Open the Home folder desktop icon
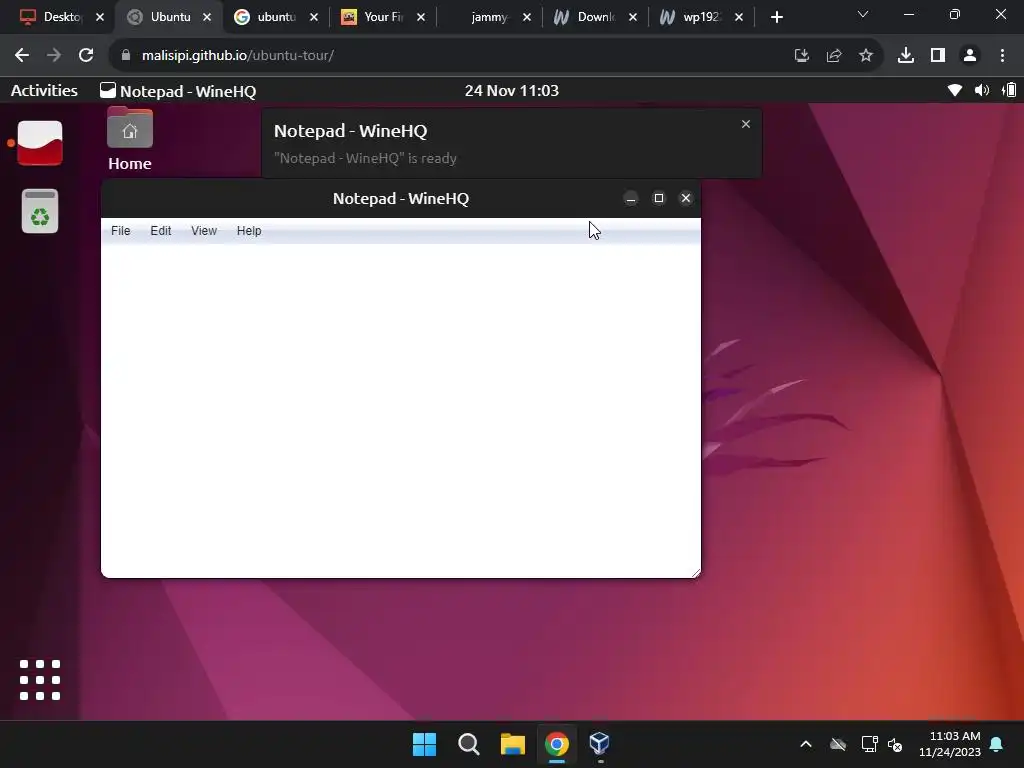 point(130,139)
